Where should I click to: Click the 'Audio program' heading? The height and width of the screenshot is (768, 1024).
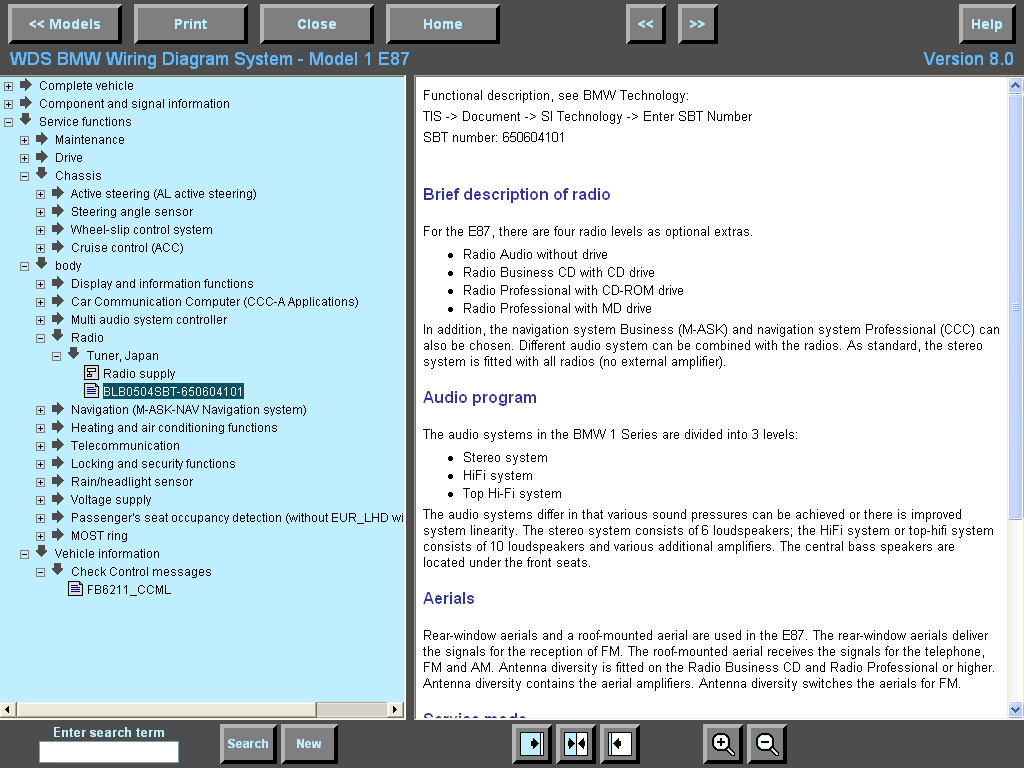[x=480, y=397]
